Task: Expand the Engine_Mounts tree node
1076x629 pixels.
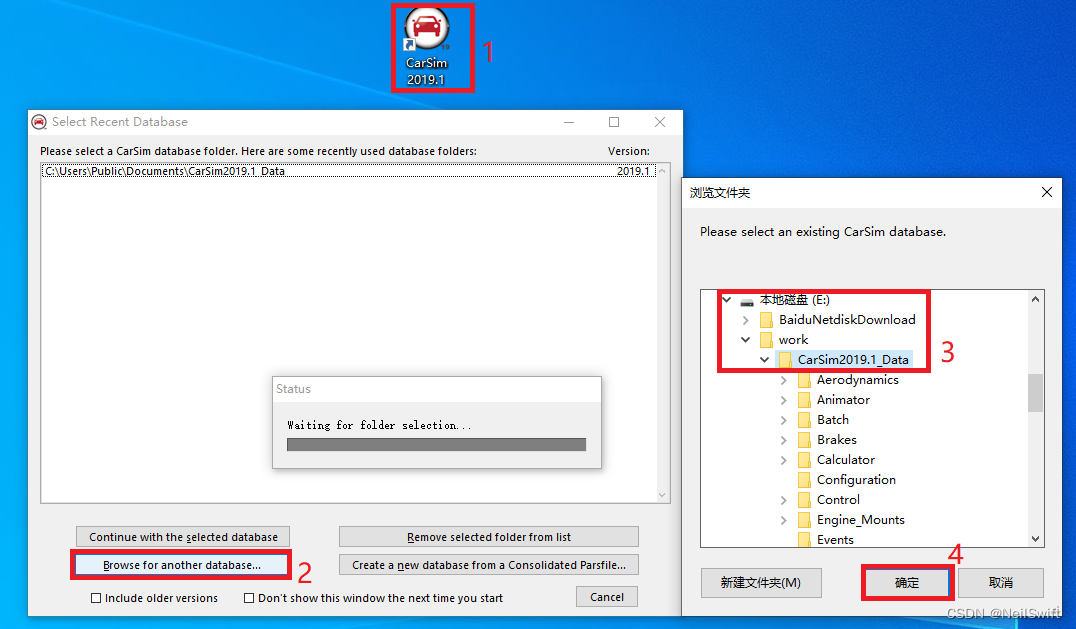Action: pos(784,520)
